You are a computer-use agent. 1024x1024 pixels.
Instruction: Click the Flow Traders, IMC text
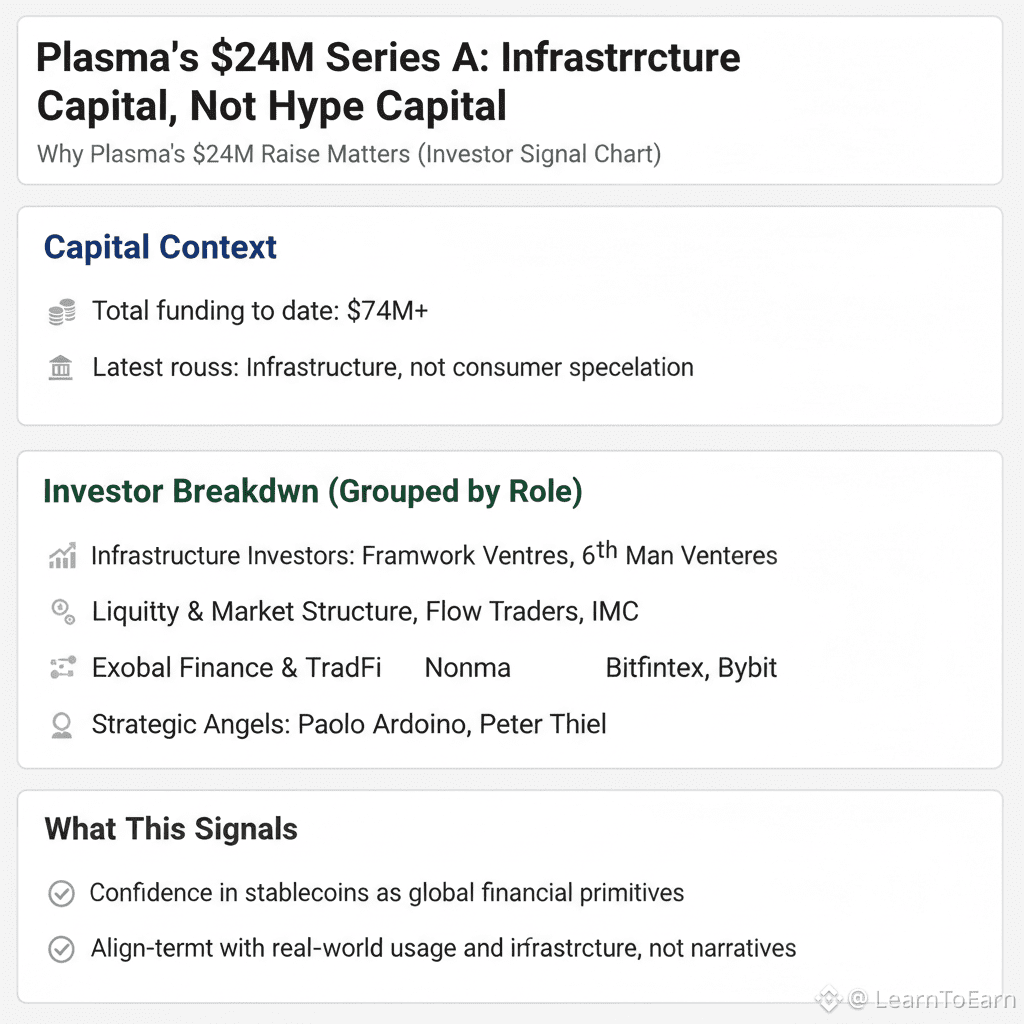(532, 611)
